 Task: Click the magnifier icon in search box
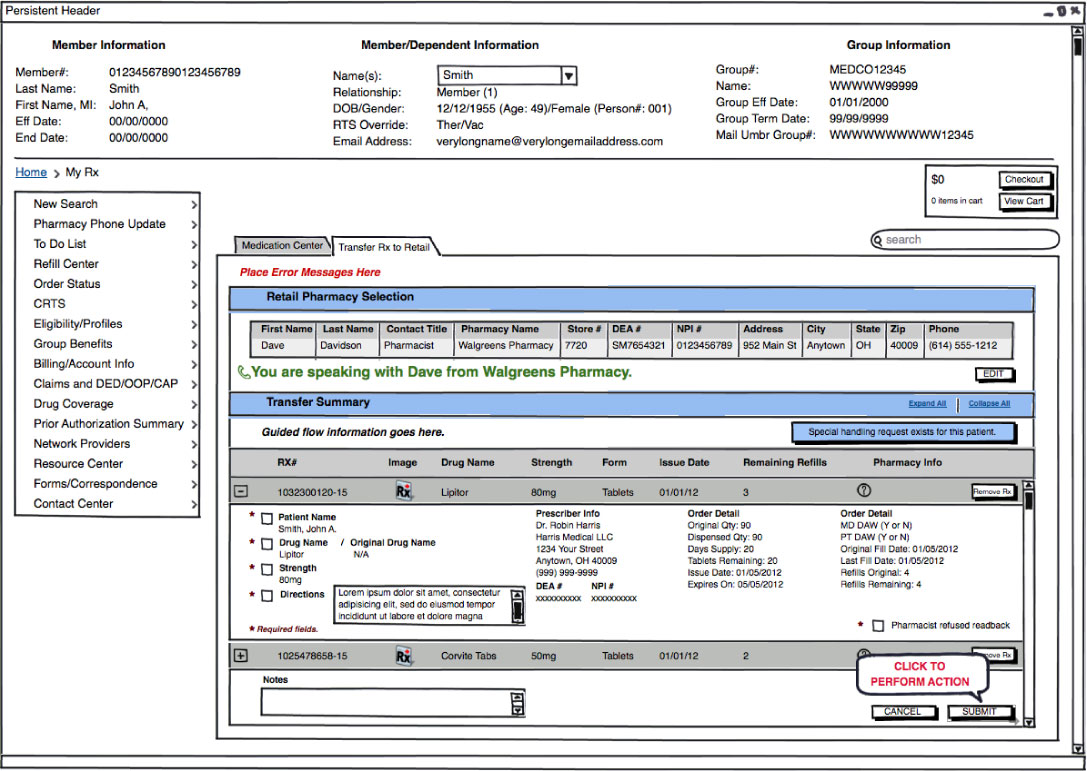click(878, 240)
